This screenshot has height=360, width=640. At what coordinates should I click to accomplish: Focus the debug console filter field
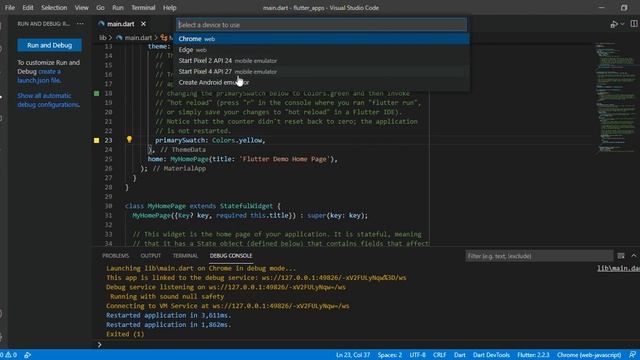[x=539, y=256]
